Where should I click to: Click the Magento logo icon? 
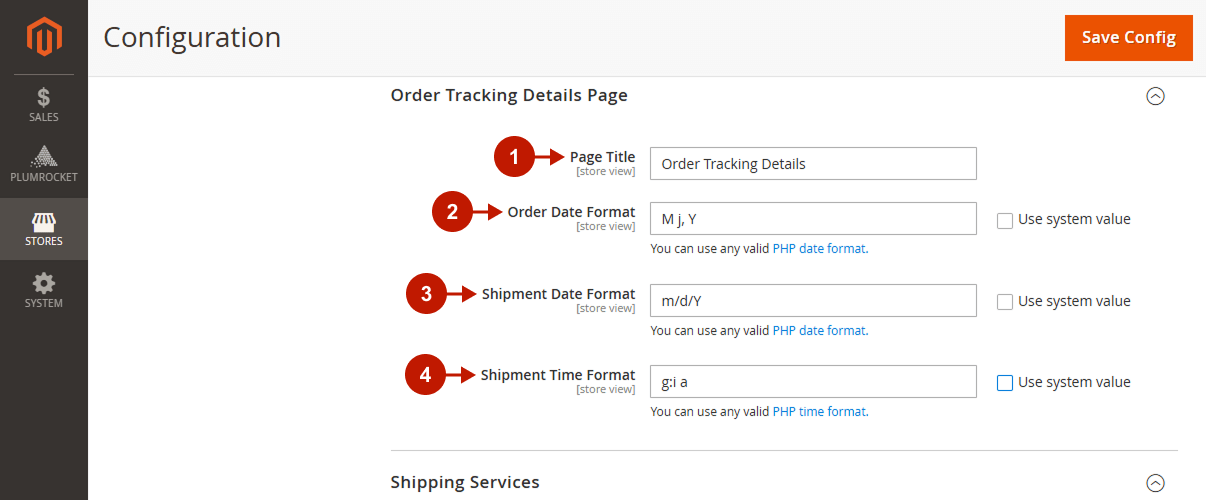[x=44, y=38]
